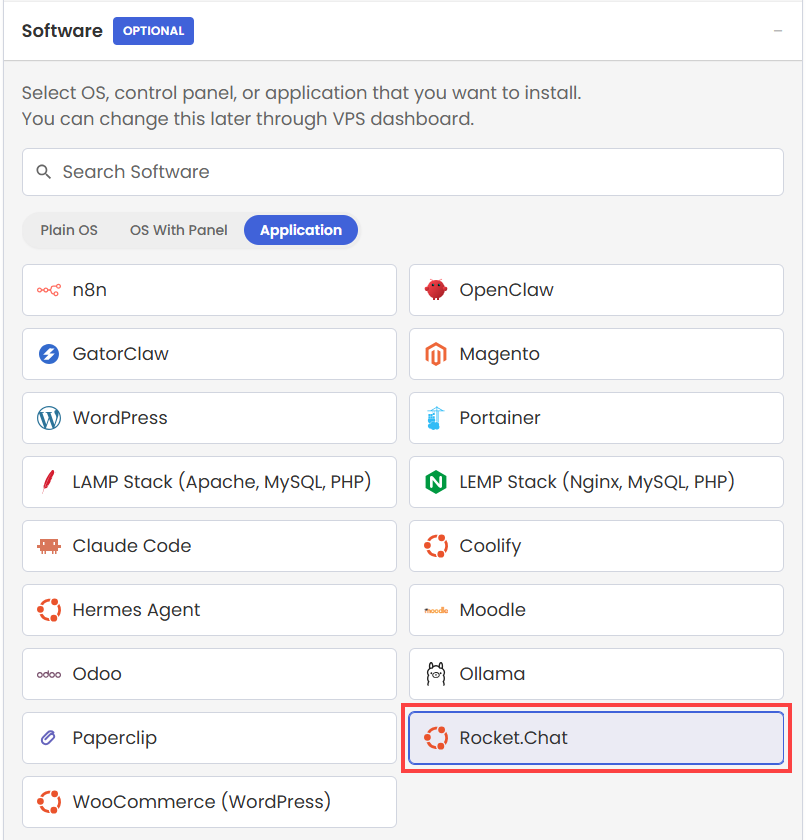This screenshot has height=840, width=809.
Task: Click the WordPress W logo icon
Action: coord(49,418)
